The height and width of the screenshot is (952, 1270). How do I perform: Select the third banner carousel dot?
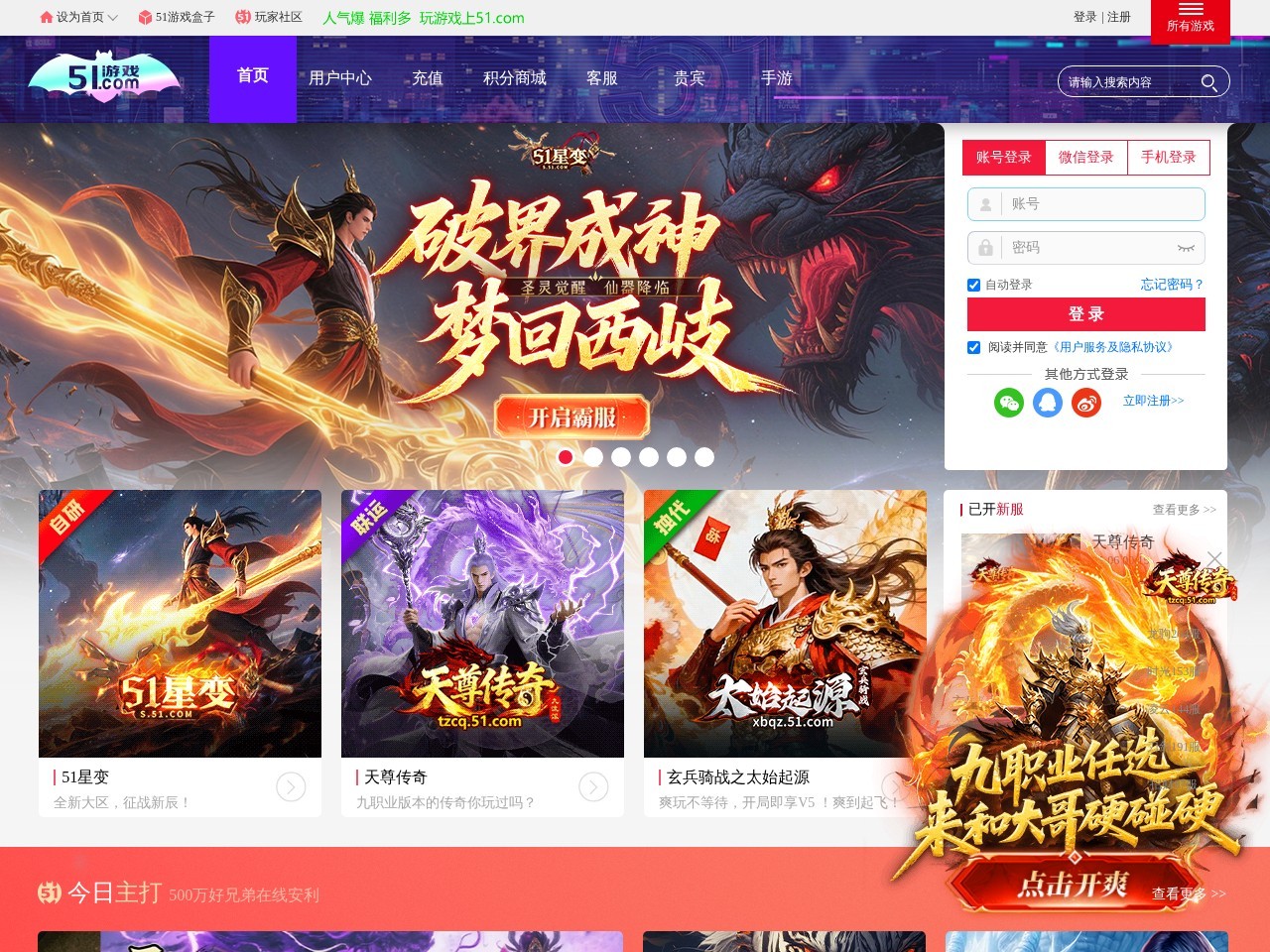(x=621, y=457)
